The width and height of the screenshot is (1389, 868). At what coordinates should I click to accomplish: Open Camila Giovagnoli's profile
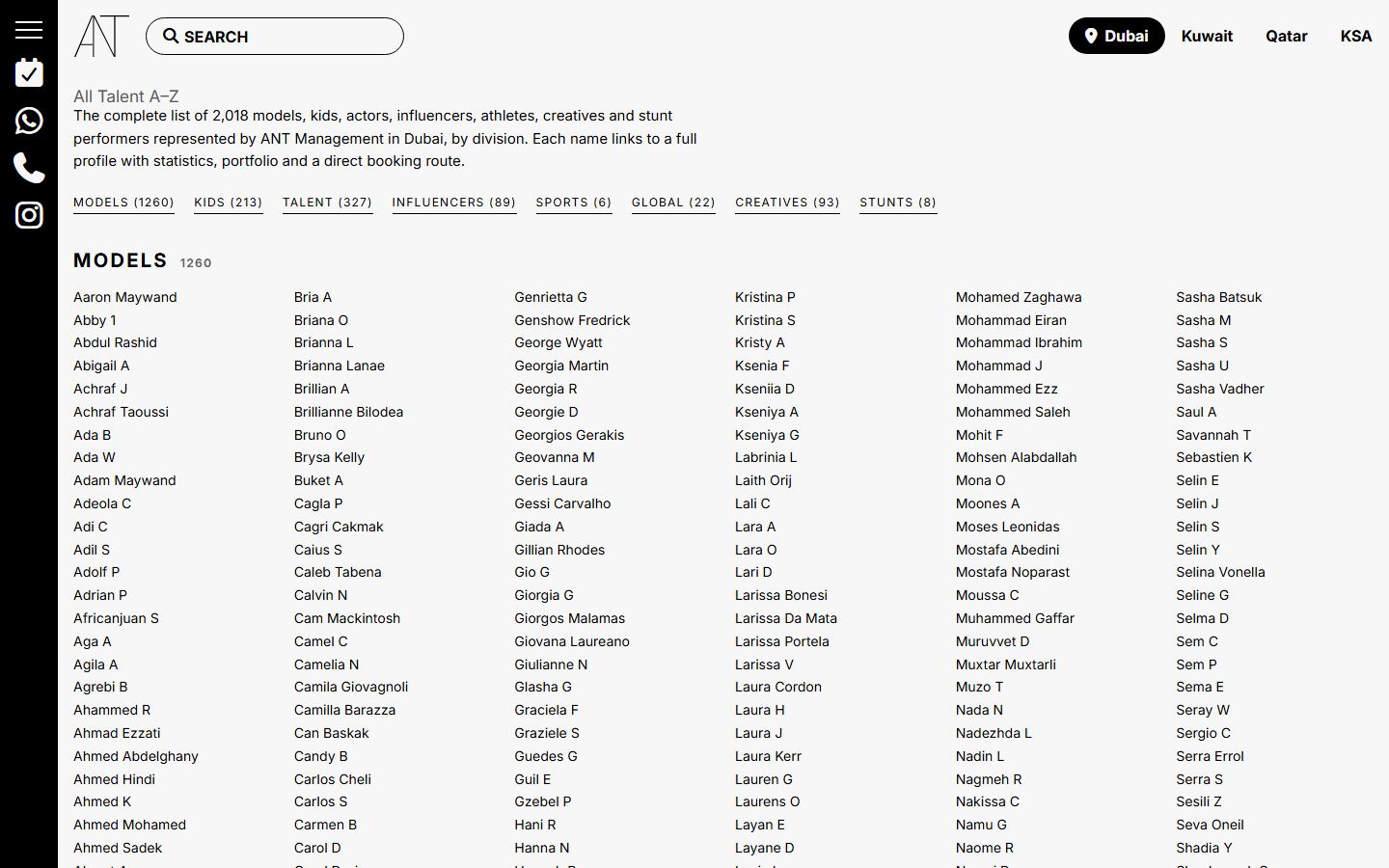(x=351, y=687)
